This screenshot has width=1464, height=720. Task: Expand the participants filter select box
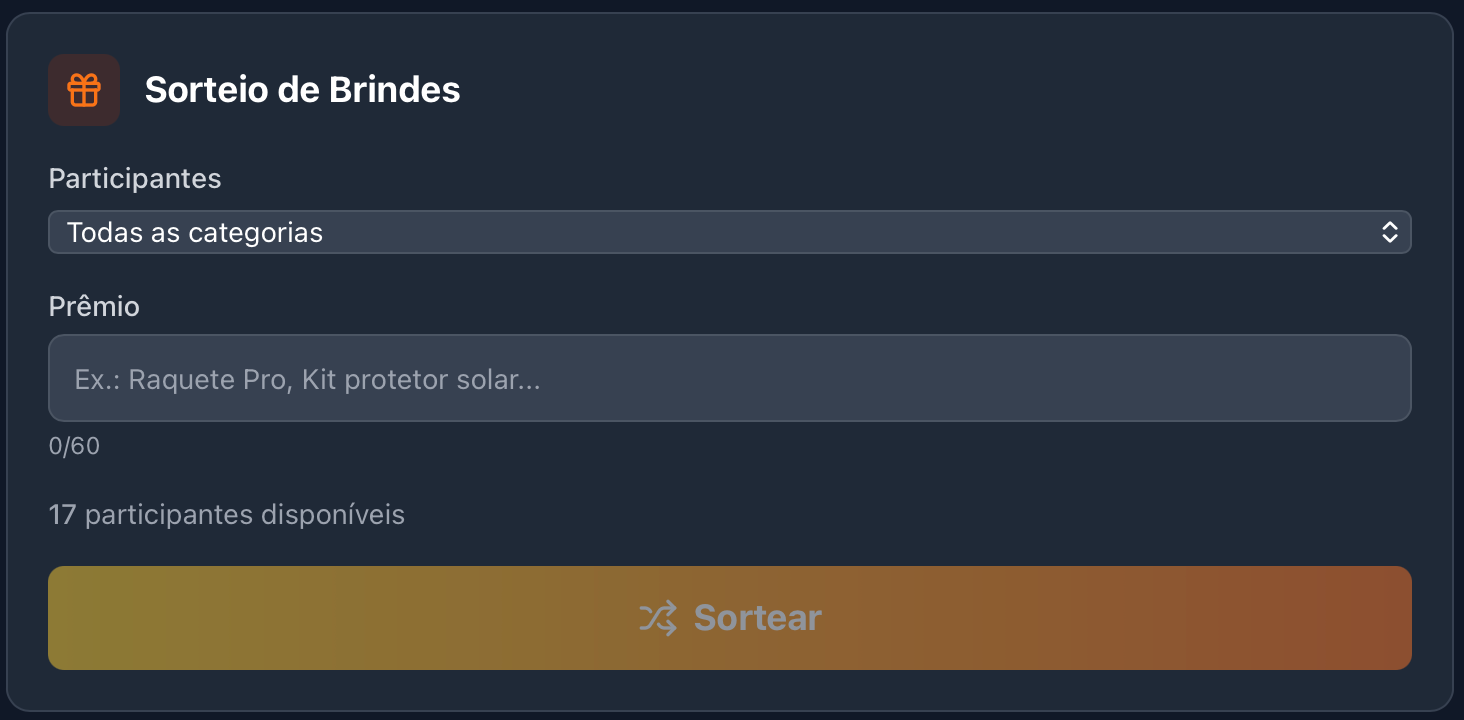900,233
